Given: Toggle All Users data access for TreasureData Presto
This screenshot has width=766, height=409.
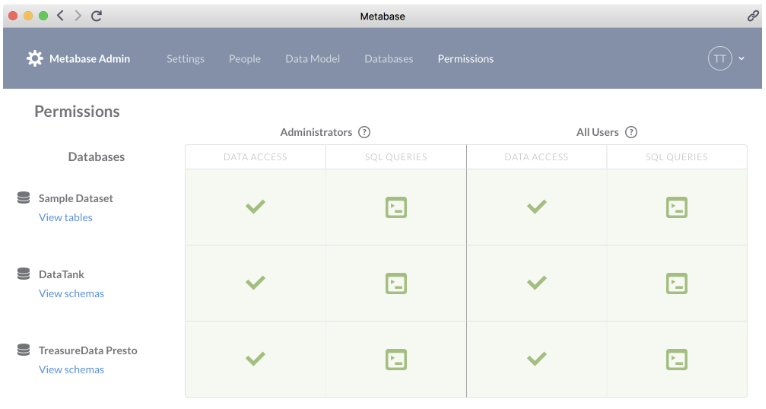Looking at the screenshot, I should (x=537, y=359).
